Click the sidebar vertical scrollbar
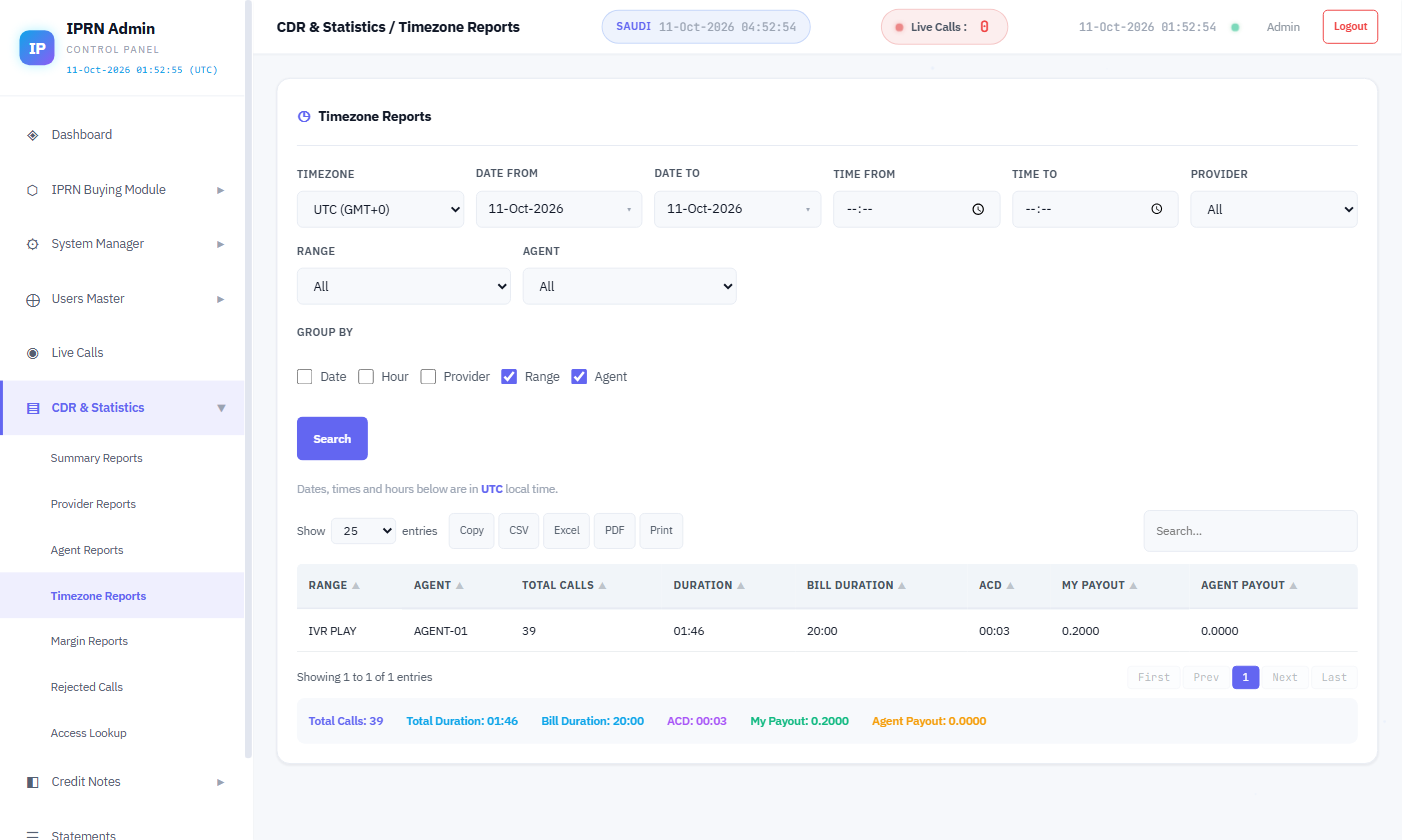The width and height of the screenshot is (1402, 840). [249, 380]
